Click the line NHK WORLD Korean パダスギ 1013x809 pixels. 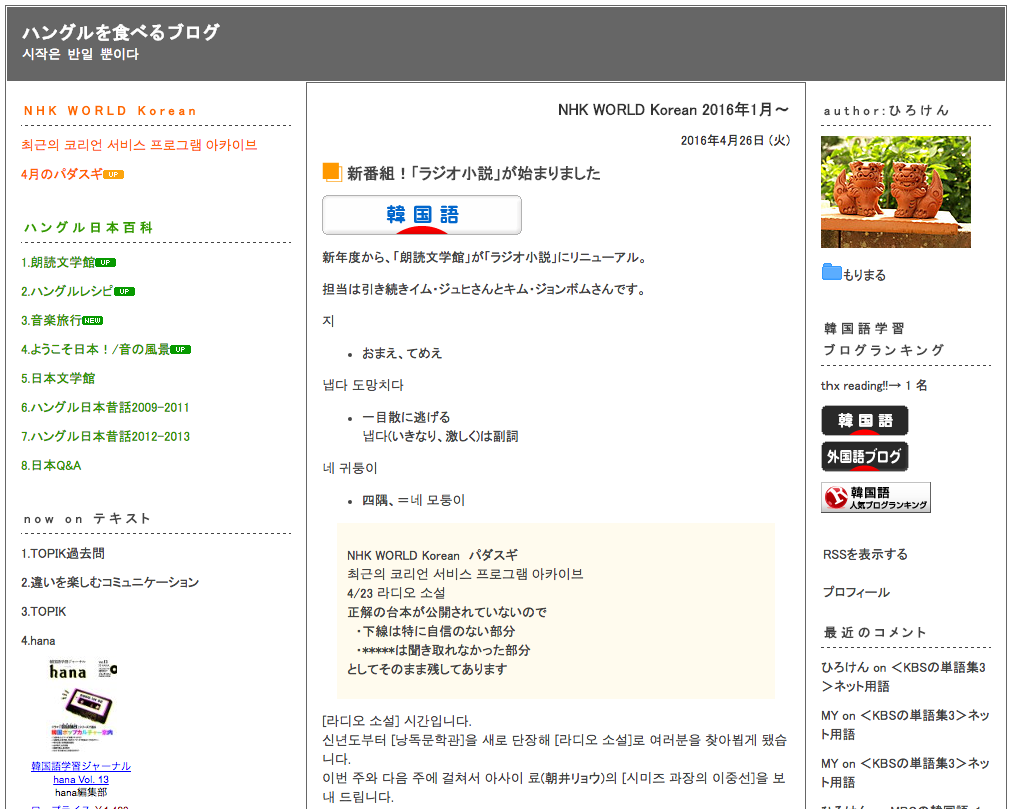pyautogui.click(x=432, y=555)
